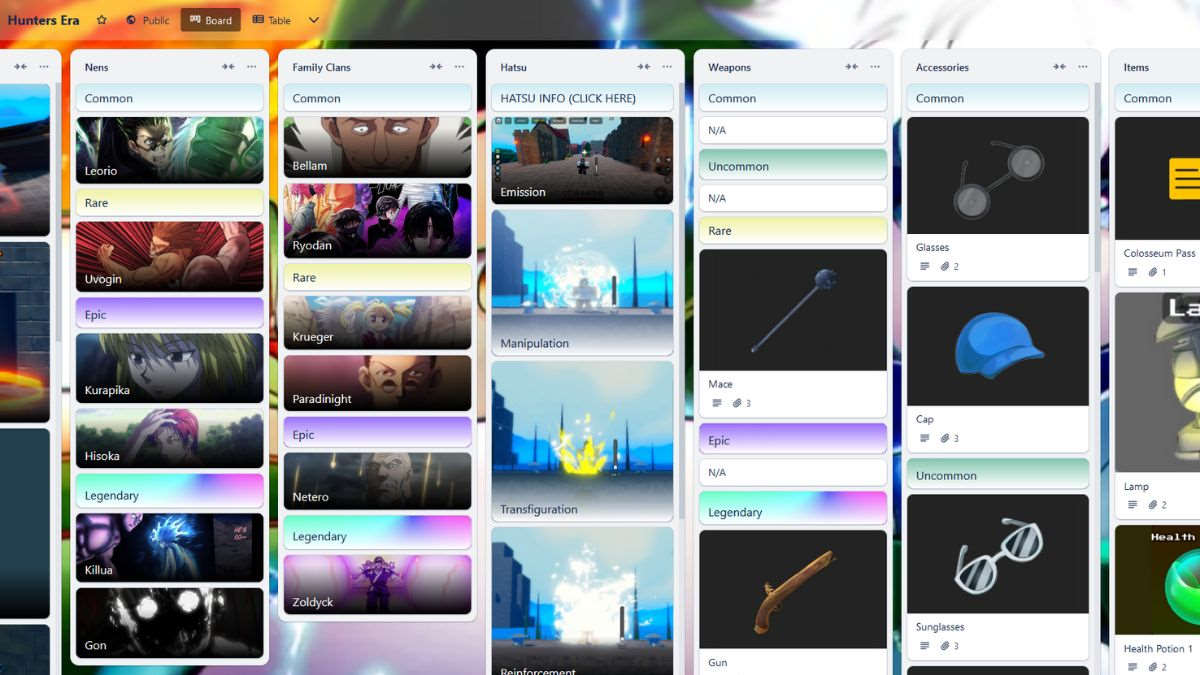Switch to the Table view
This screenshot has height=675, width=1200.
pos(271,20)
